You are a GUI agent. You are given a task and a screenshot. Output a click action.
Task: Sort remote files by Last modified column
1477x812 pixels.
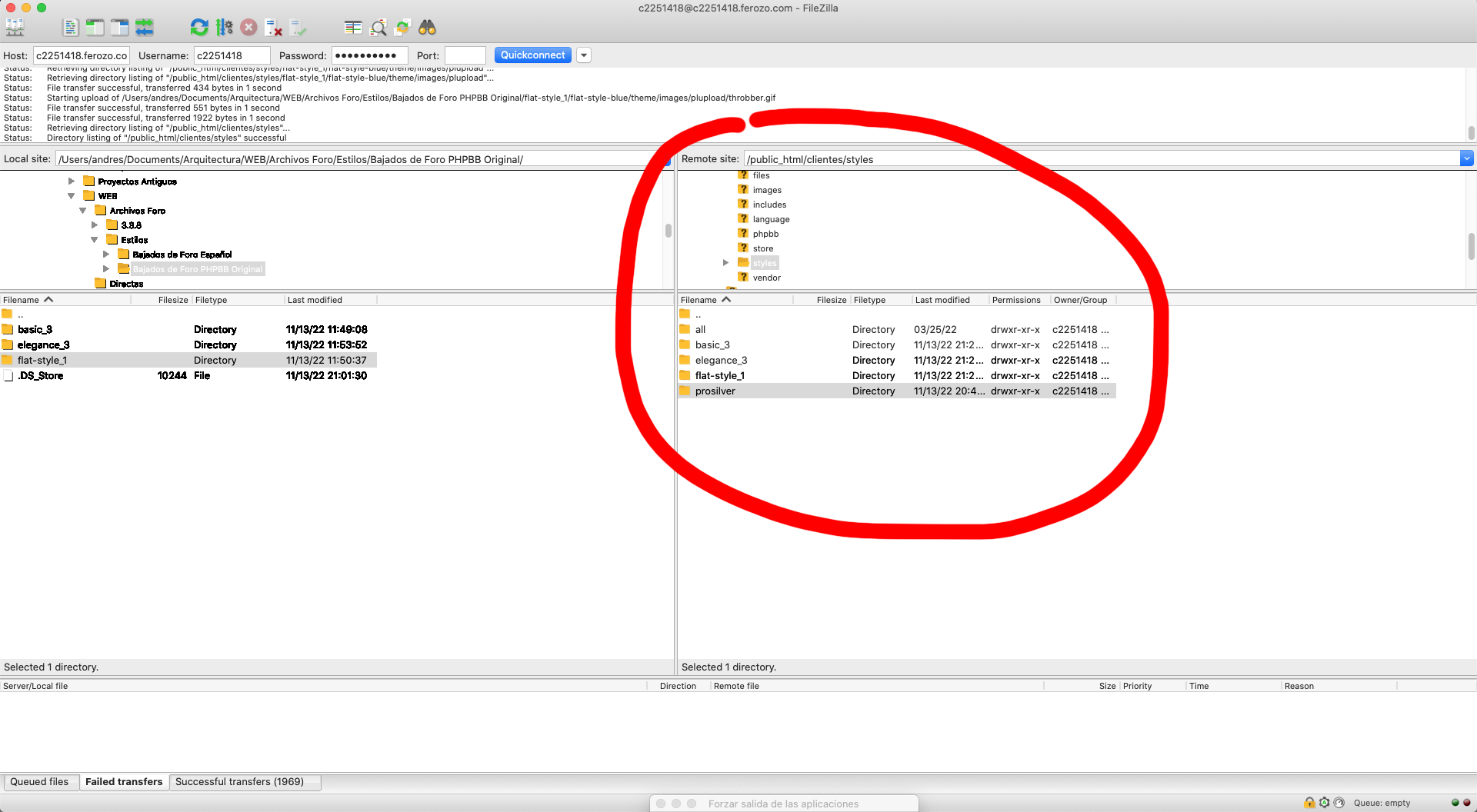(942, 300)
